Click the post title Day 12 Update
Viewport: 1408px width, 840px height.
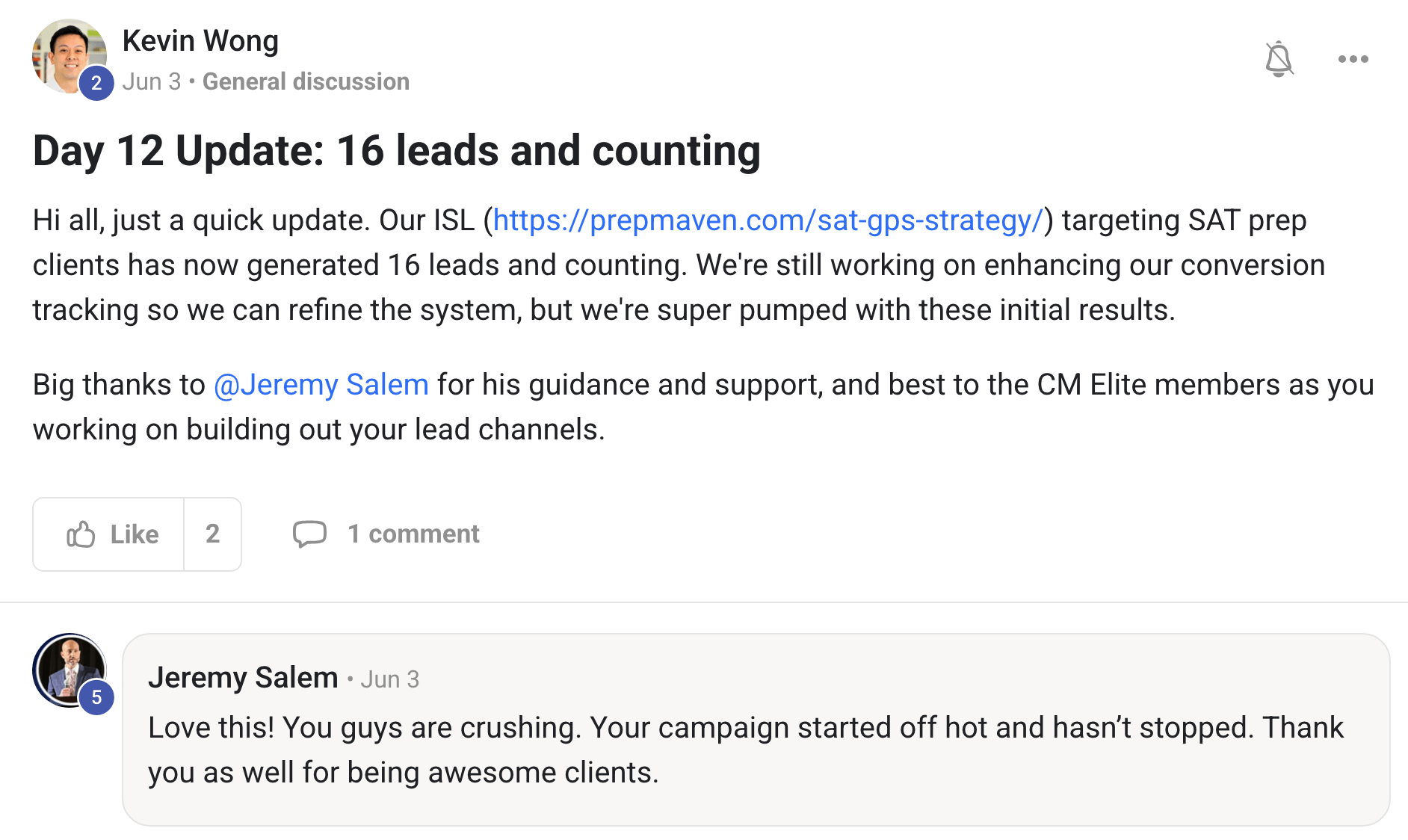(x=396, y=150)
